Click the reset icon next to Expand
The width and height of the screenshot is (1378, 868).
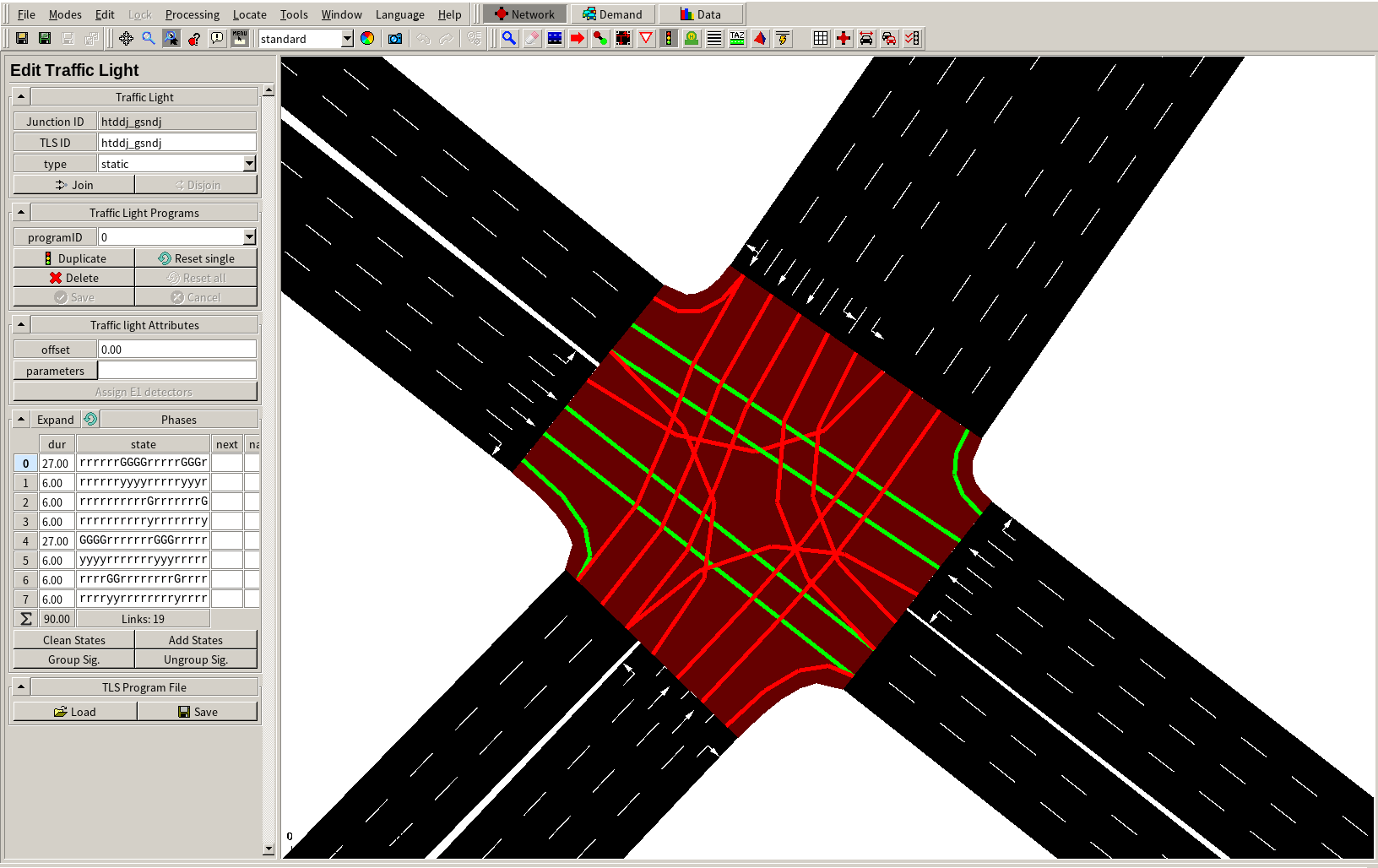coord(90,419)
